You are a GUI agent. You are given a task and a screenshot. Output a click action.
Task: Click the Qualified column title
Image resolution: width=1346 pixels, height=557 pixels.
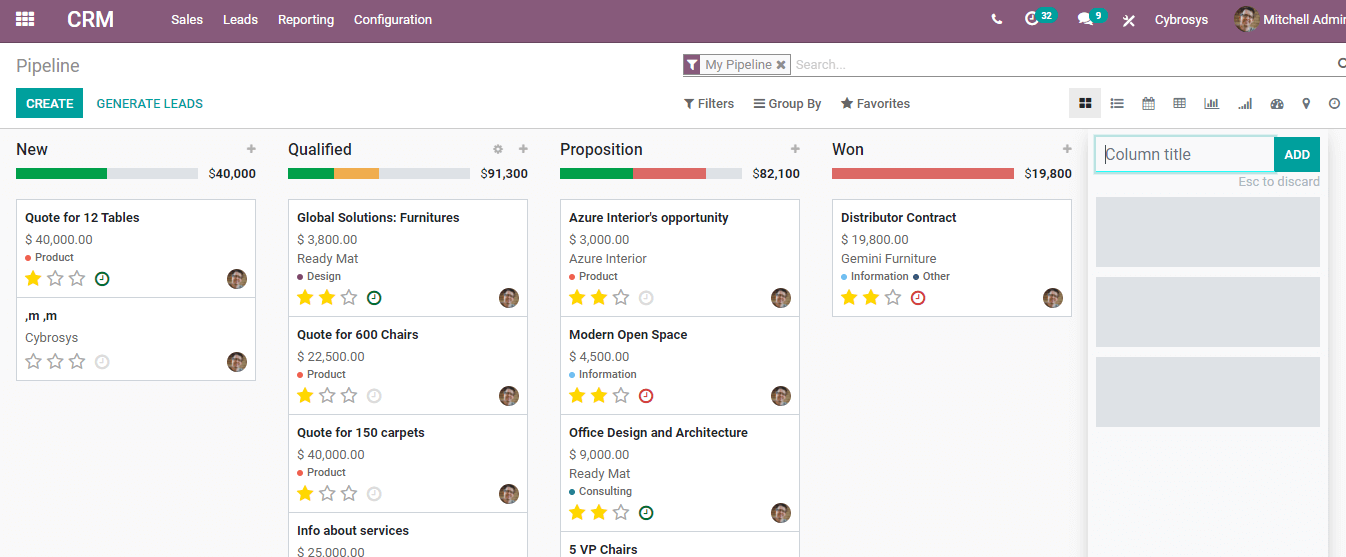320,150
